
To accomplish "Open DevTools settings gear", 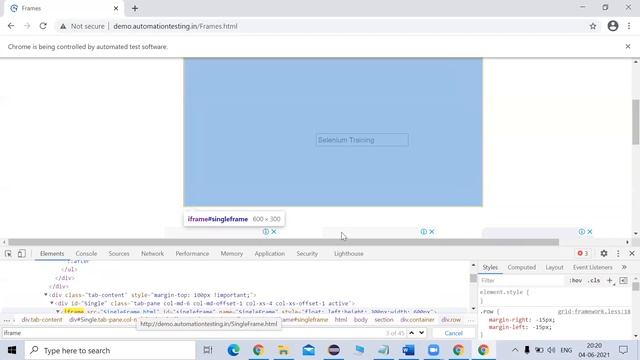I will [x=604, y=253].
